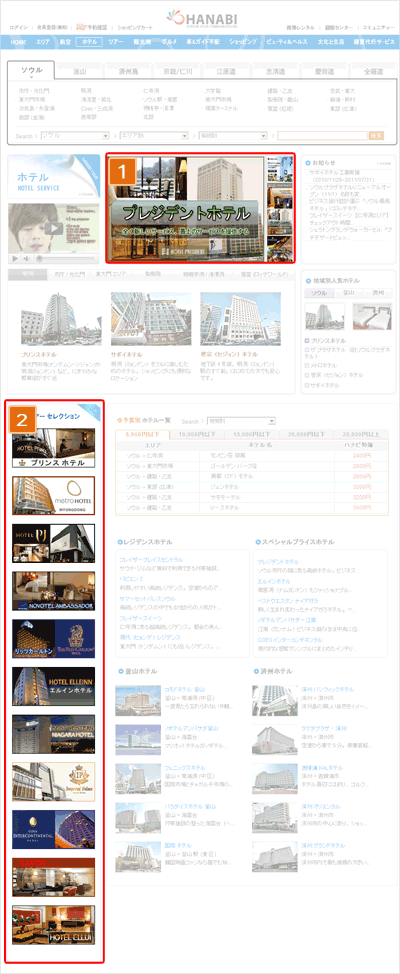Play the hotel promo video
Viewport: 400px width, 974px height.
click(x=54, y=228)
